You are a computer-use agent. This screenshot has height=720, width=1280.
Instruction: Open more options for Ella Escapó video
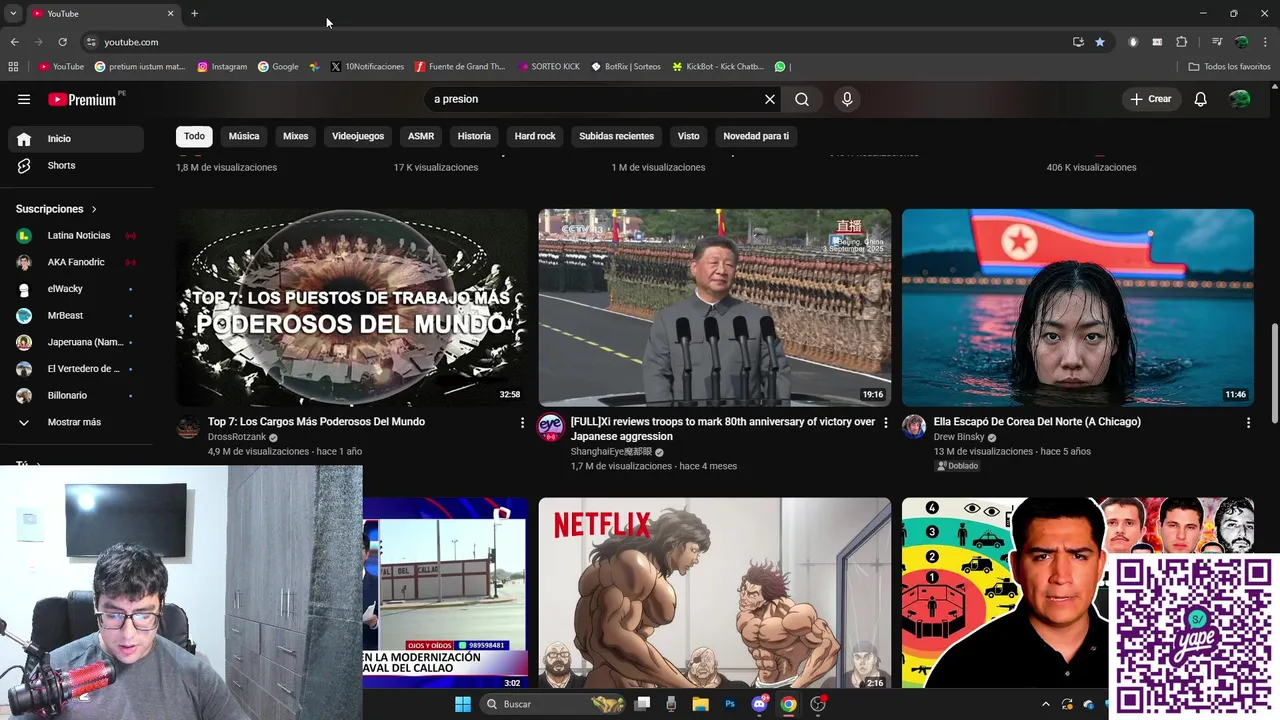(1248, 423)
